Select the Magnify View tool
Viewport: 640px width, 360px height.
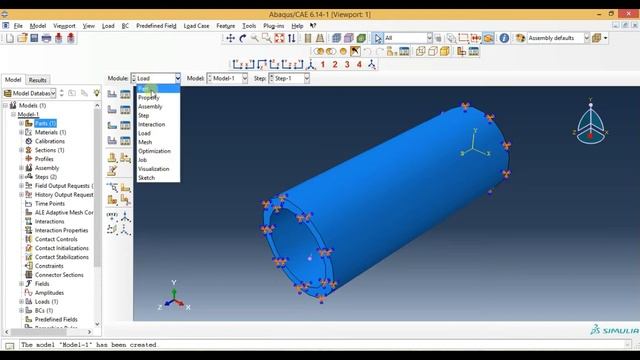(255, 38)
